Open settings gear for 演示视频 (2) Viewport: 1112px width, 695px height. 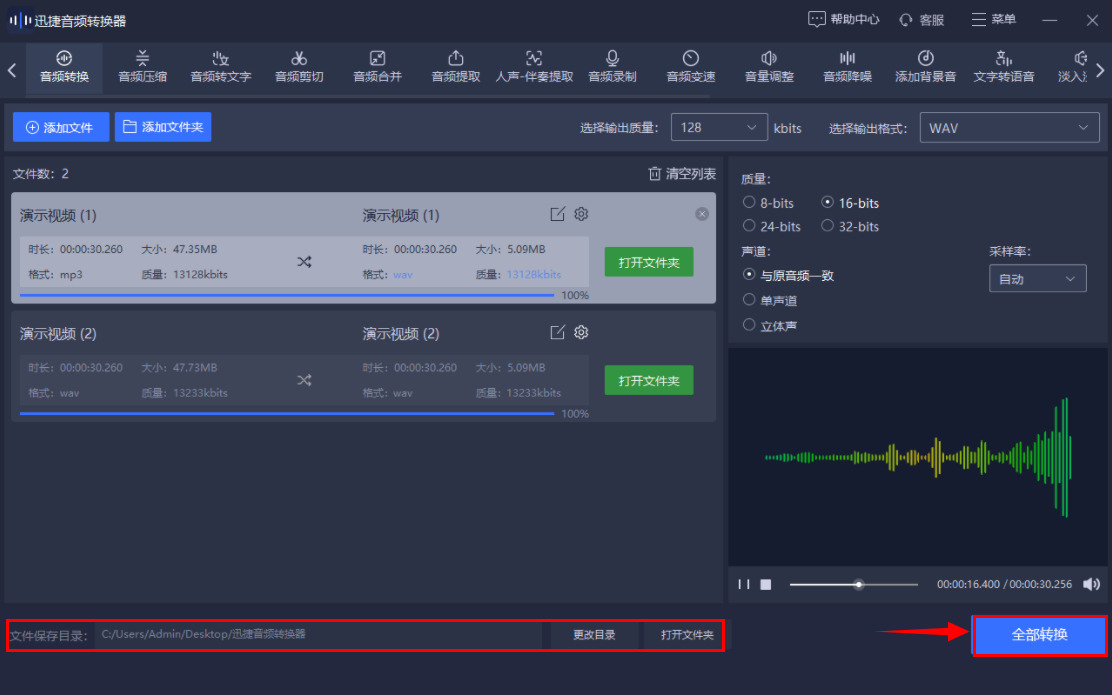tap(582, 332)
